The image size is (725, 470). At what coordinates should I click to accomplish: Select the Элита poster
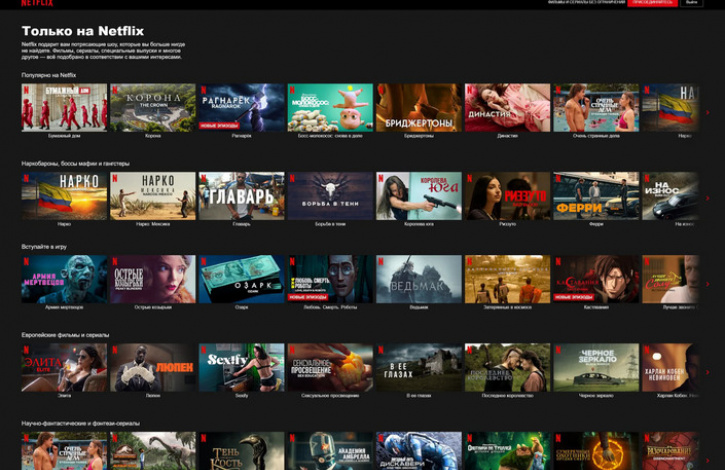point(64,368)
